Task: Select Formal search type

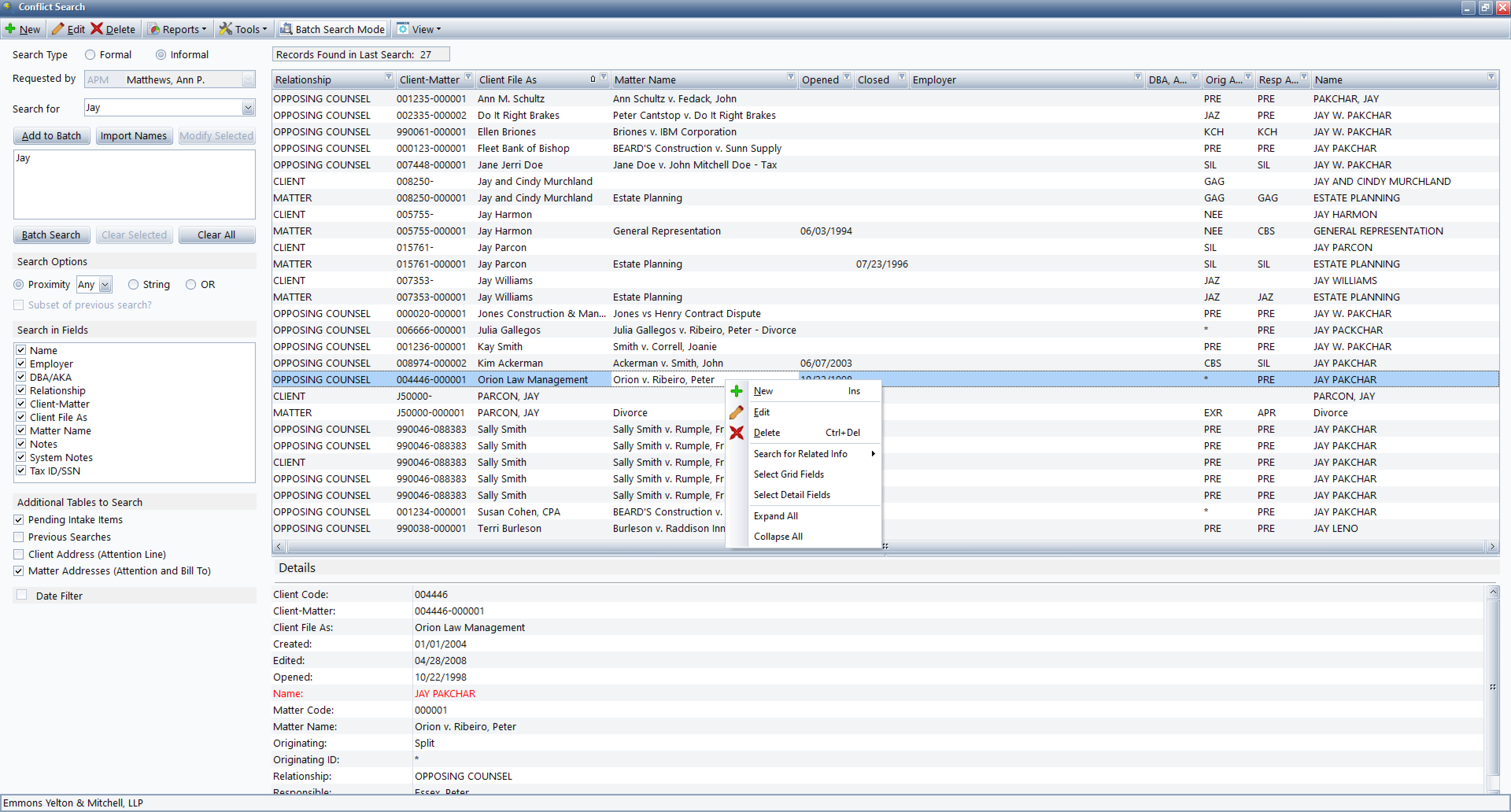Action: pos(90,55)
